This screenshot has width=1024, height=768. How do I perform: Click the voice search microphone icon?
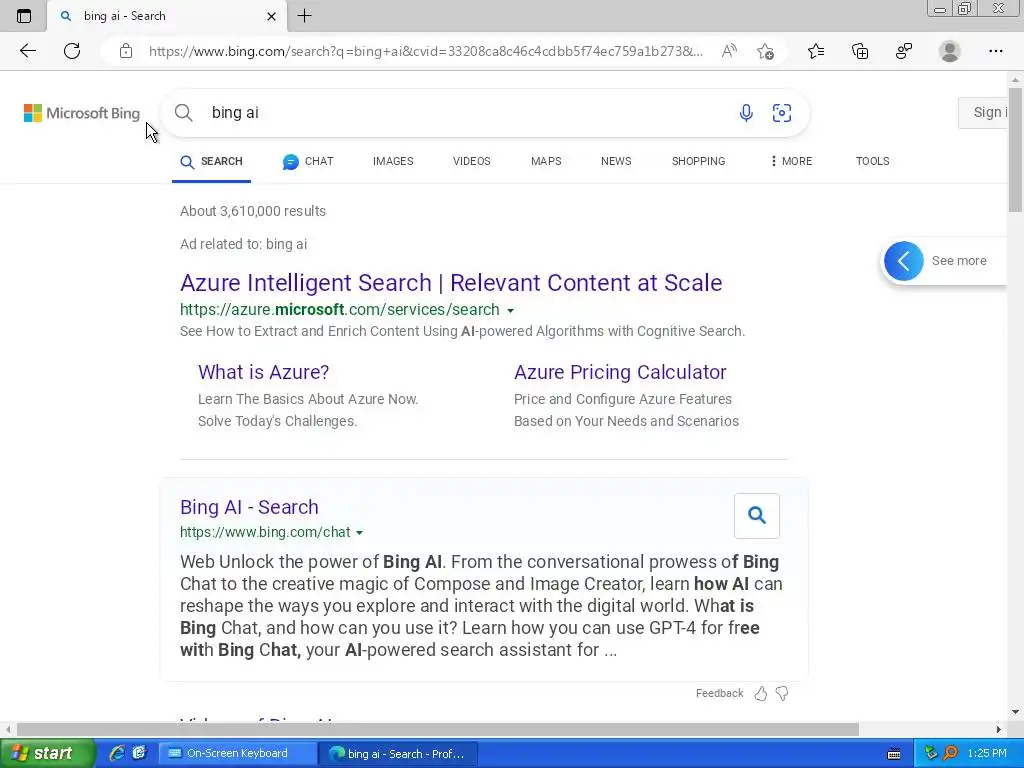[746, 113]
